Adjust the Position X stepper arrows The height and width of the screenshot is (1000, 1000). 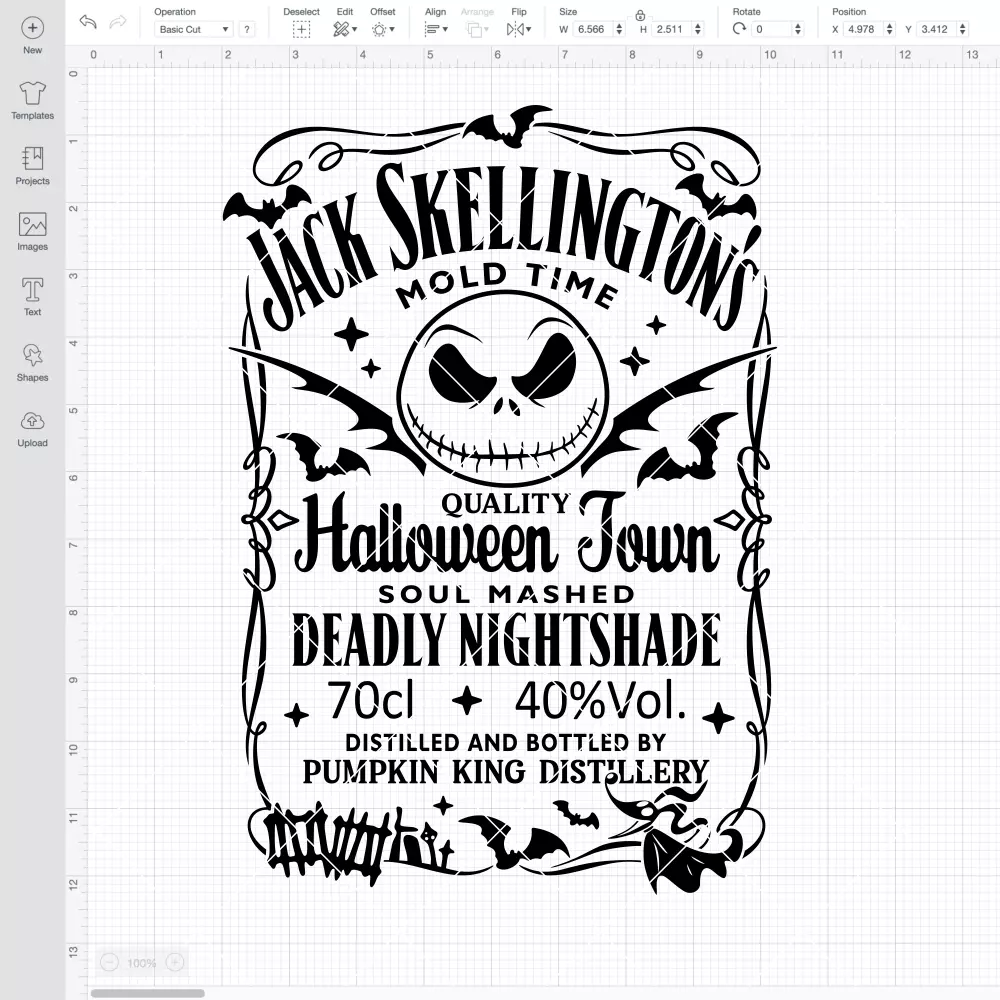tap(890, 29)
